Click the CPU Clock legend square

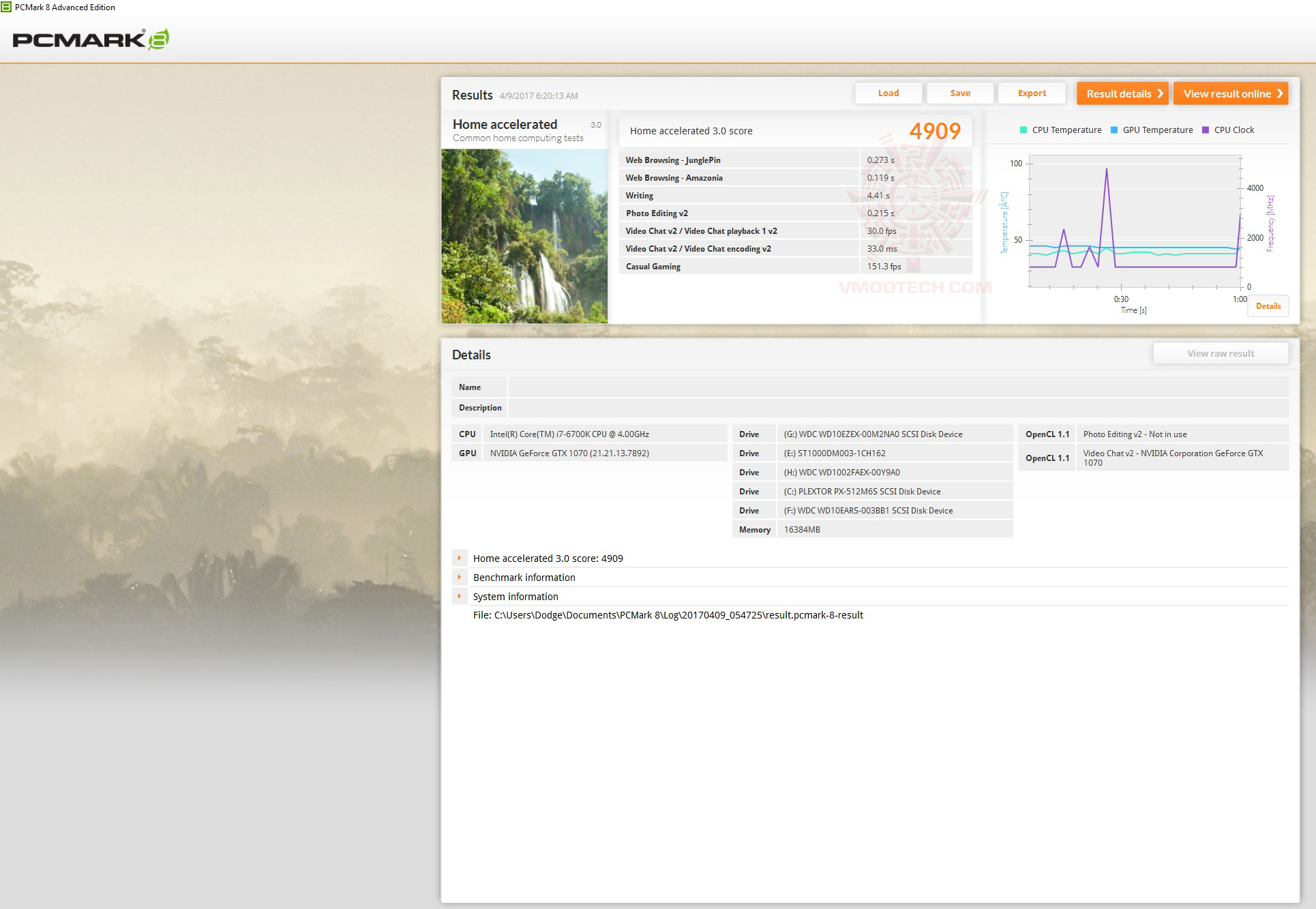point(1205,130)
